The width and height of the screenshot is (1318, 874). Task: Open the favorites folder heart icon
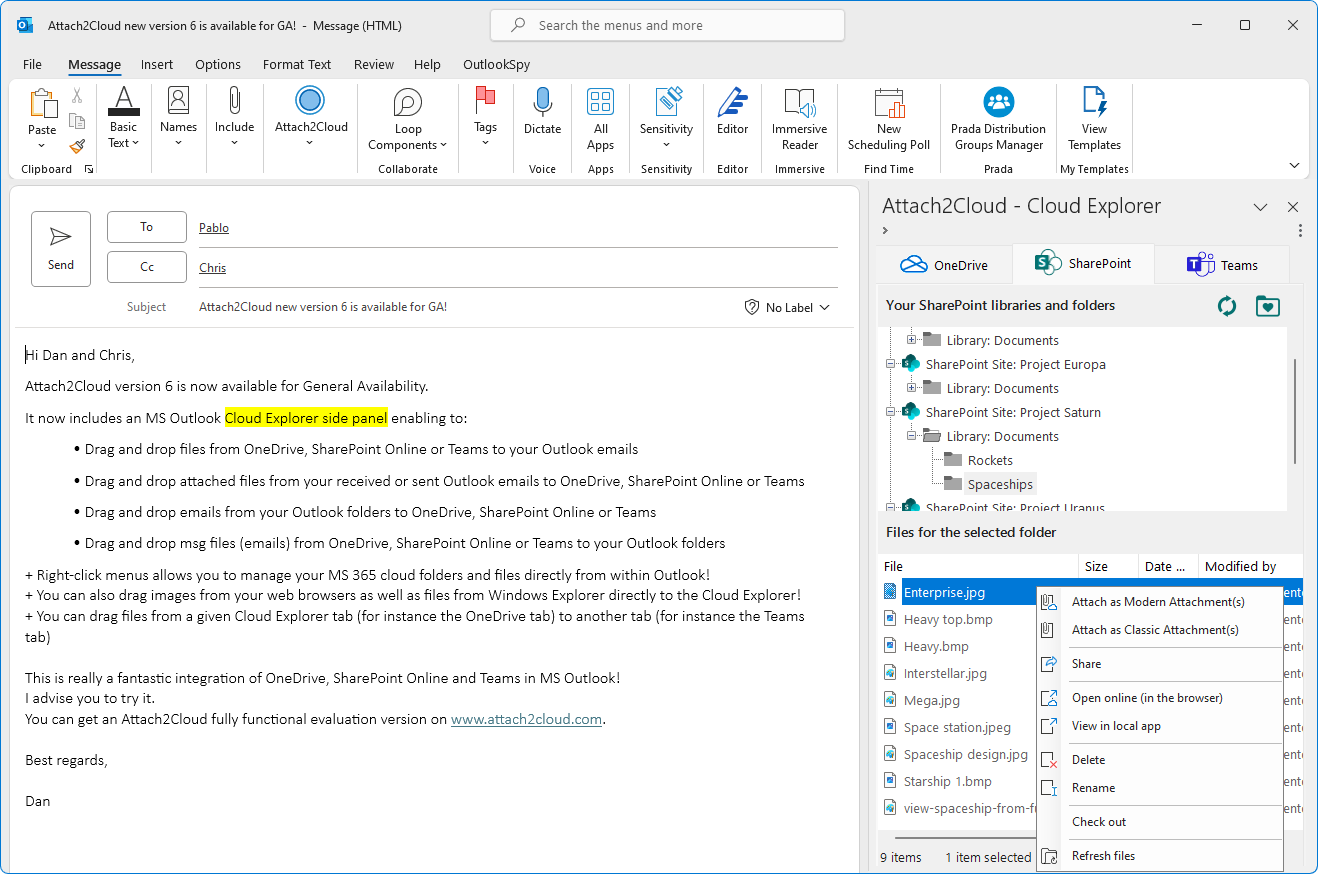(1267, 306)
